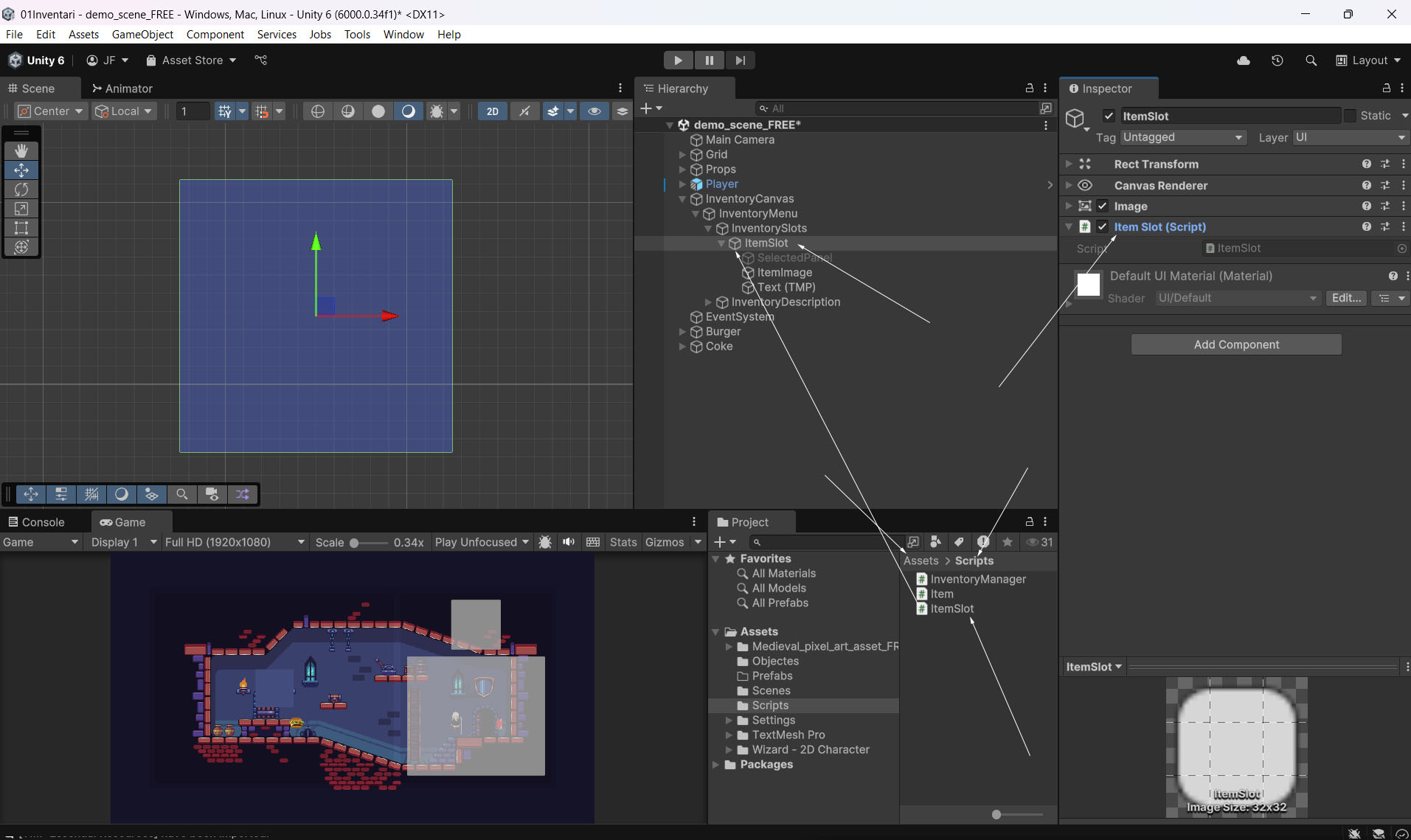Screen dimensions: 1411x840
Task: Click the Edit... shader button
Action: point(1346,298)
